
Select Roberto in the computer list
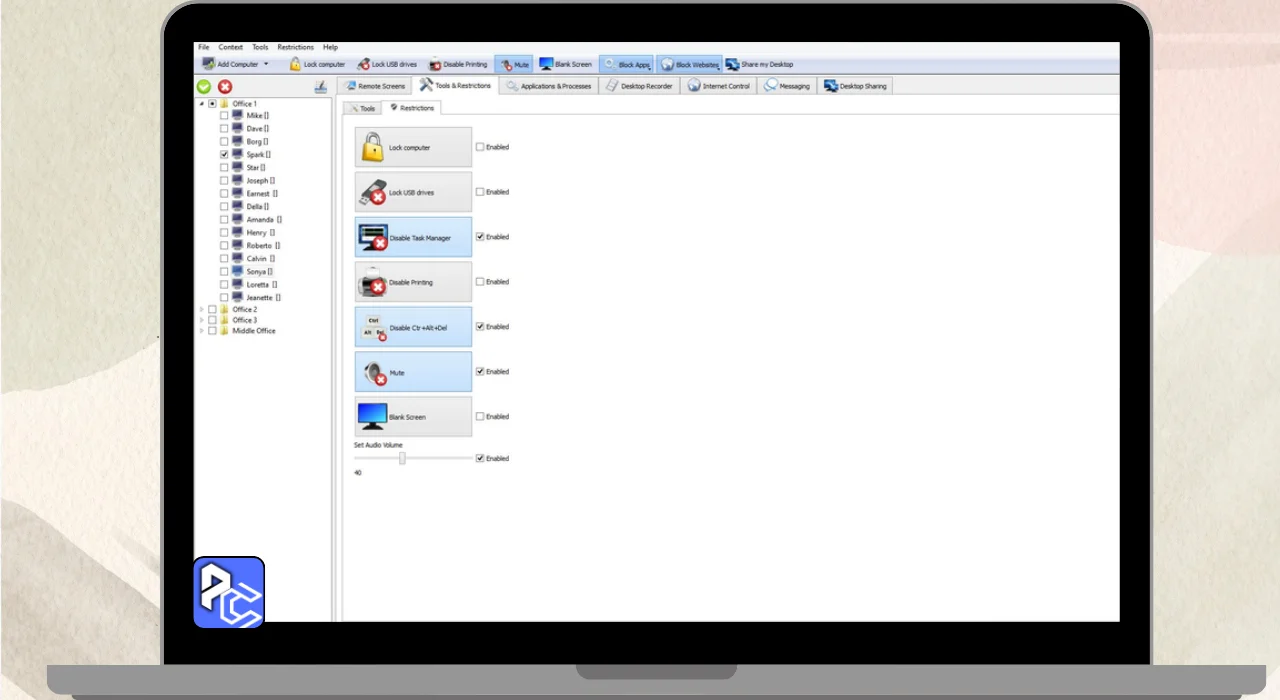coord(263,245)
